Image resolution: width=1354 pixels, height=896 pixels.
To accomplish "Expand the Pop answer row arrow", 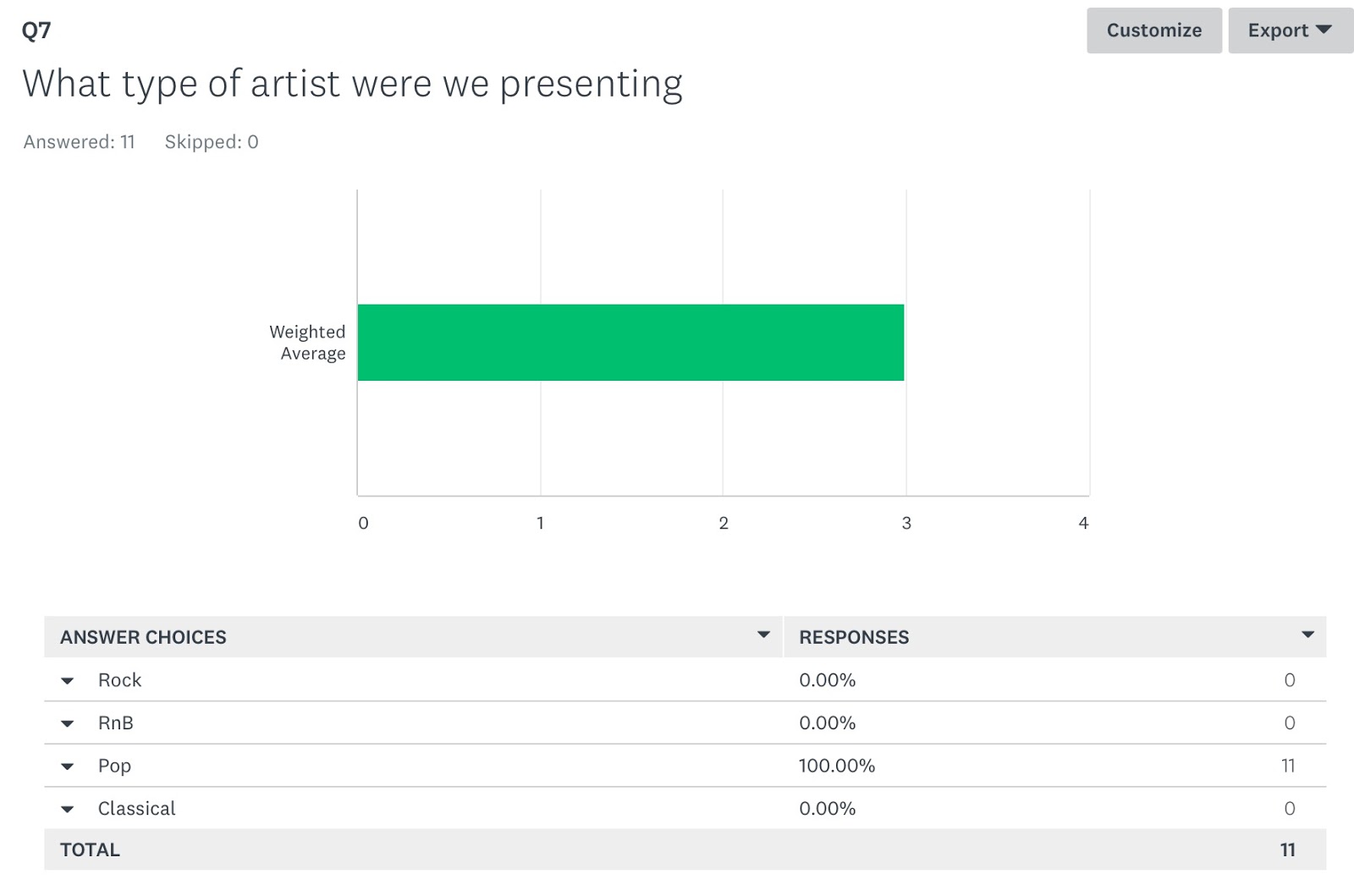I will click(x=68, y=767).
